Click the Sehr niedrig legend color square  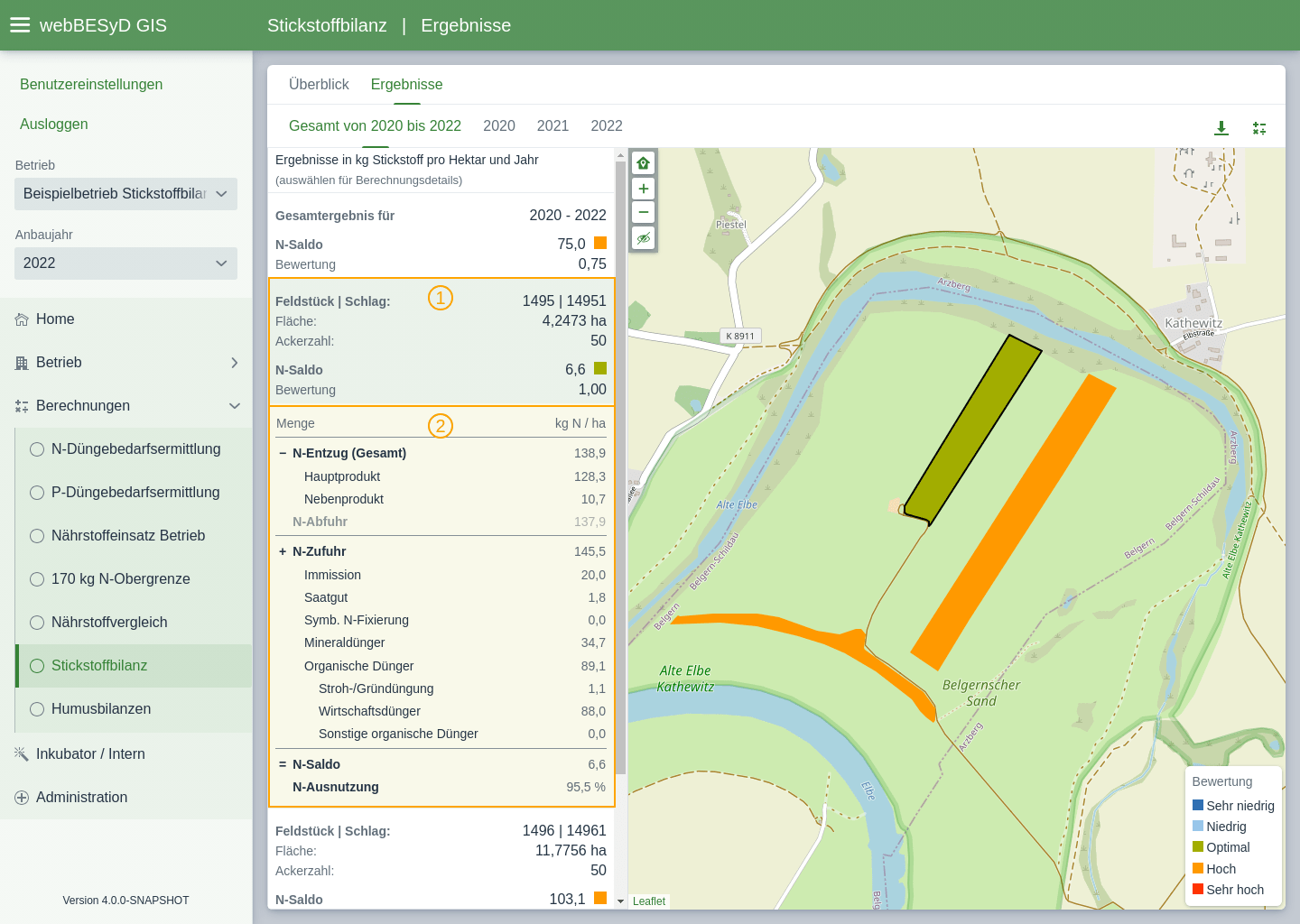click(x=1198, y=805)
